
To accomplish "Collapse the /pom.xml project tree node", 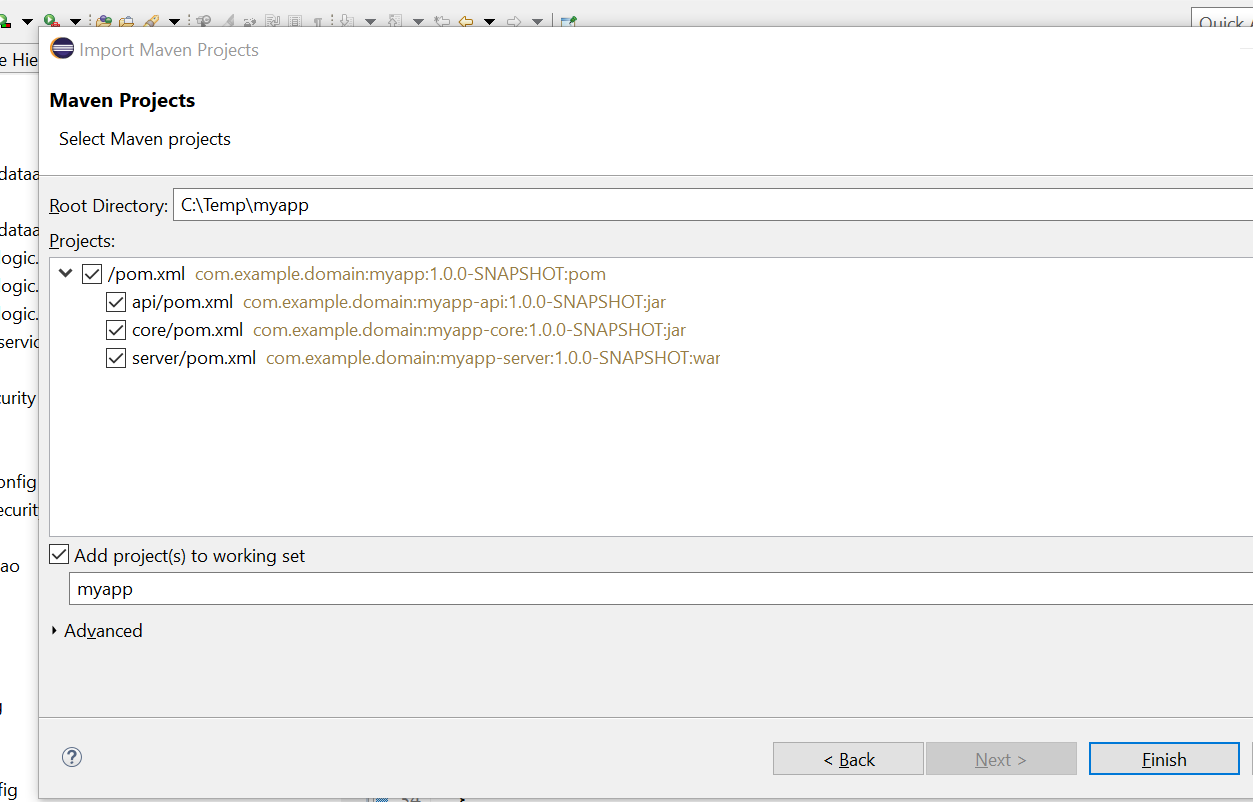I will tap(66, 274).
